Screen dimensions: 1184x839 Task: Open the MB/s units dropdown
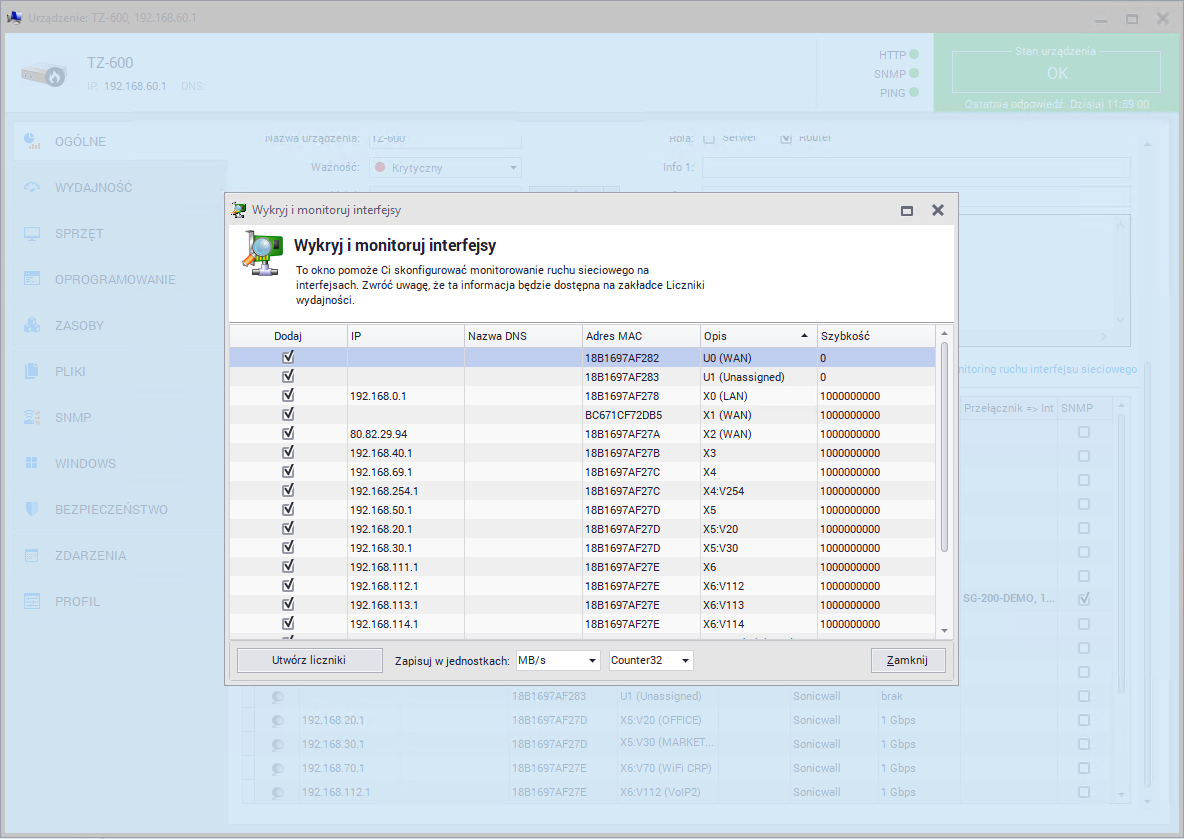557,660
